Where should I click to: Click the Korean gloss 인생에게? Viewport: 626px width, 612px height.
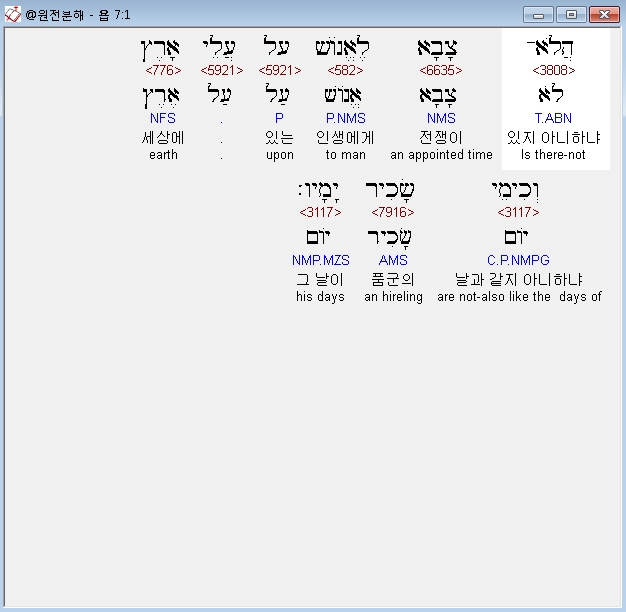tap(345, 138)
